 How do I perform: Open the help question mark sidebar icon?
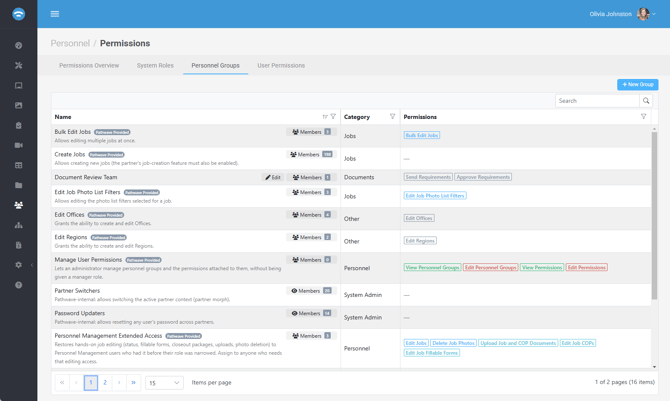pos(18,285)
